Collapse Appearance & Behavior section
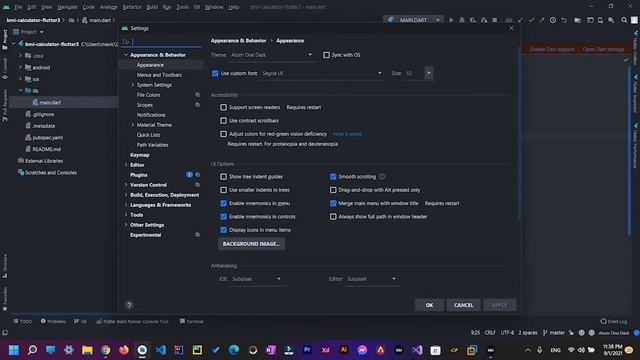The width and height of the screenshot is (640, 360). point(126,55)
